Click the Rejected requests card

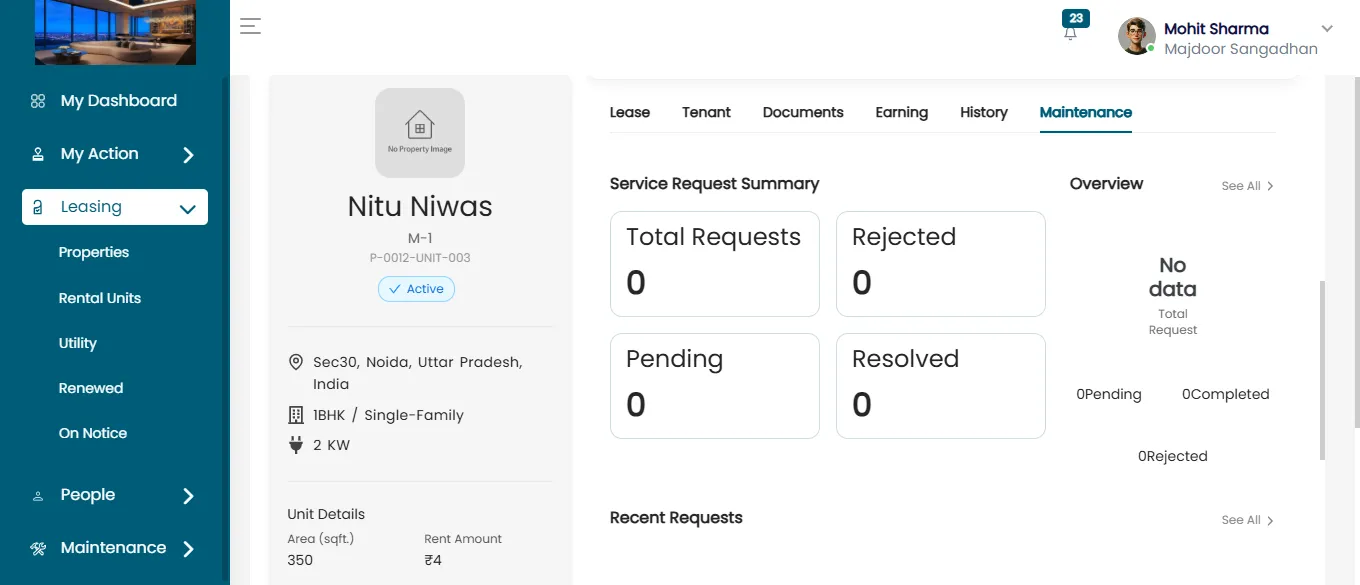(x=941, y=264)
